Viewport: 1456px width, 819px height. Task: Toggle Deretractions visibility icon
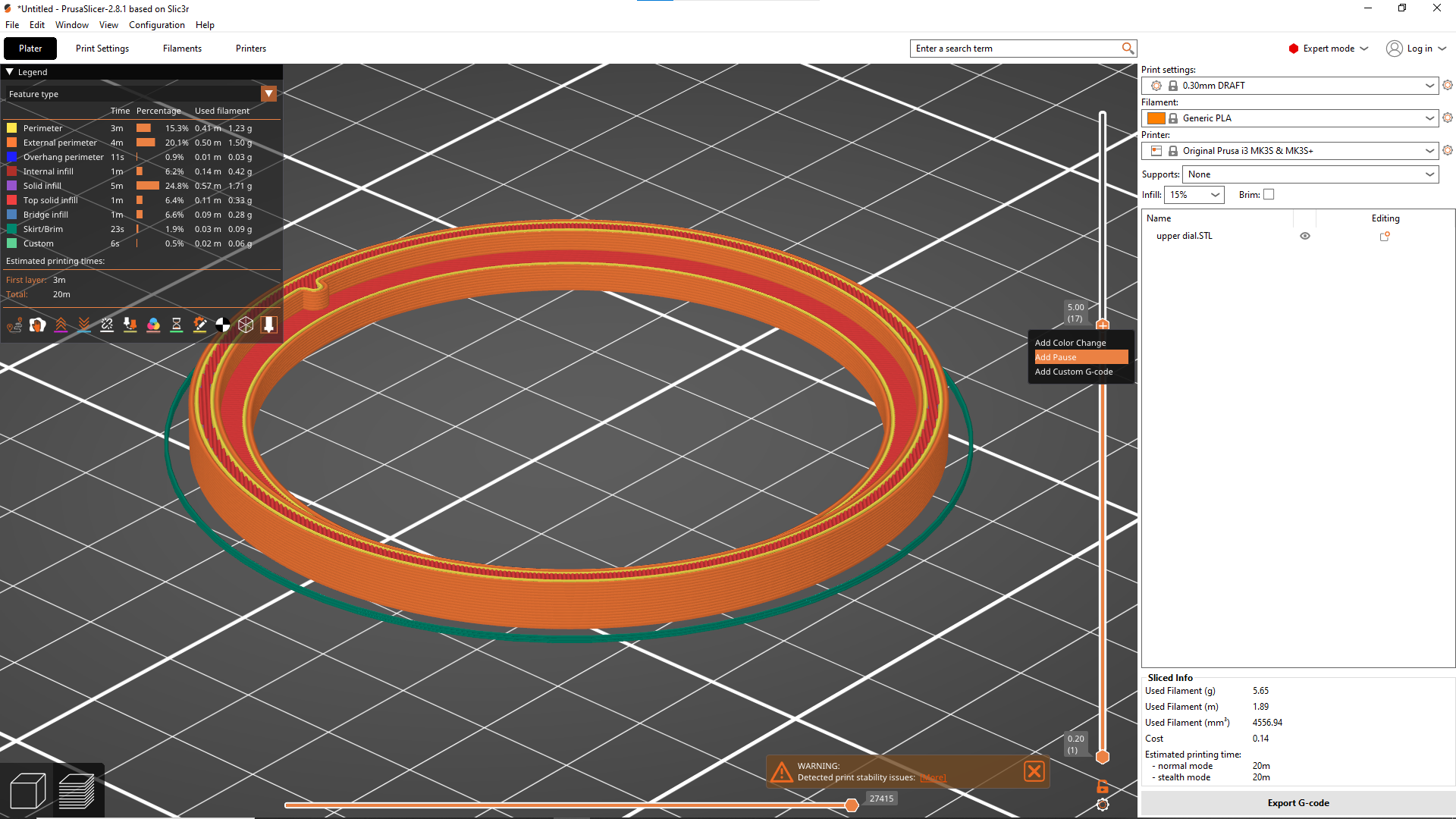pos(84,325)
